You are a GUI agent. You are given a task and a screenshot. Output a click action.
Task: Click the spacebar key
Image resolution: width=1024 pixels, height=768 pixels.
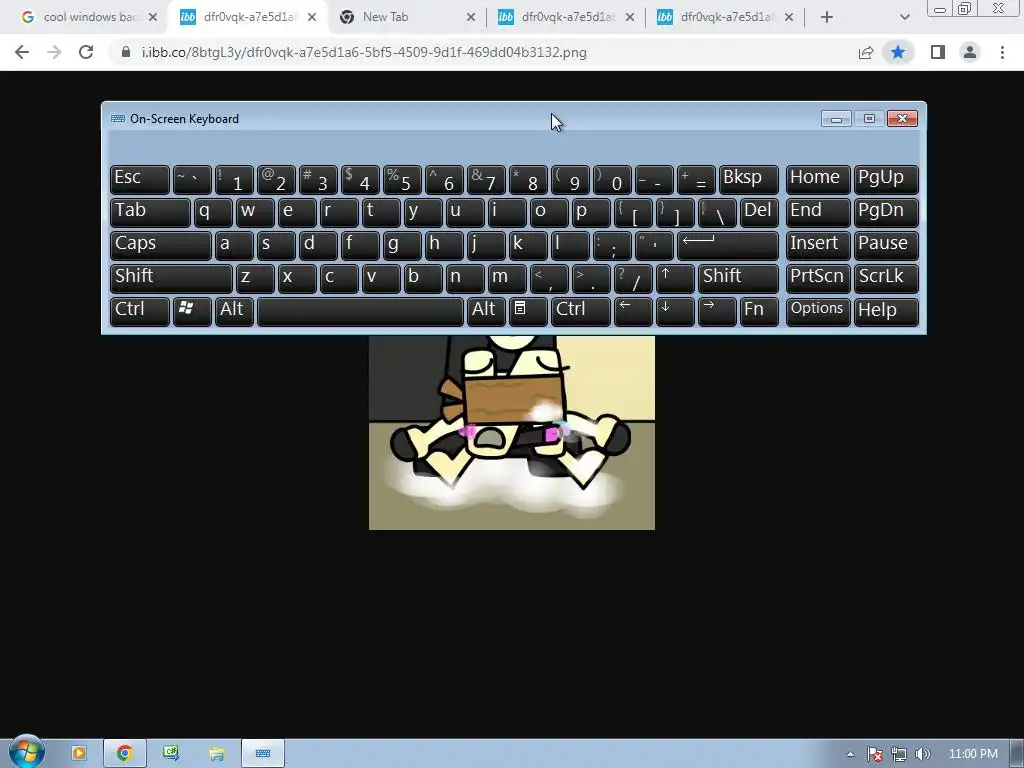pos(360,312)
